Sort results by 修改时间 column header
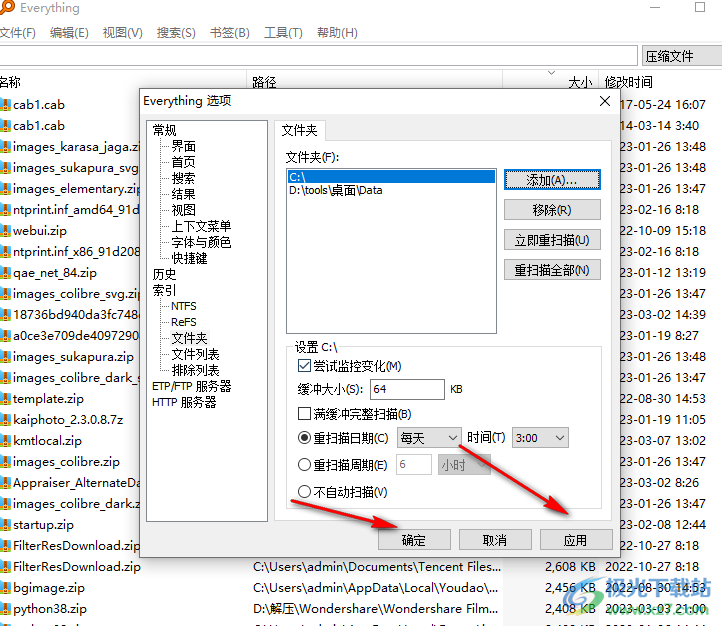This screenshot has width=722, height=626. point(629,82)
